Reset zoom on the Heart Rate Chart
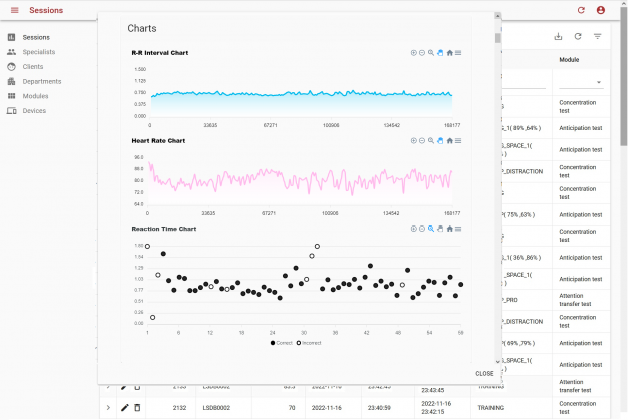The image size is (628, 420). pyautogui.click(x=449, y=141)
